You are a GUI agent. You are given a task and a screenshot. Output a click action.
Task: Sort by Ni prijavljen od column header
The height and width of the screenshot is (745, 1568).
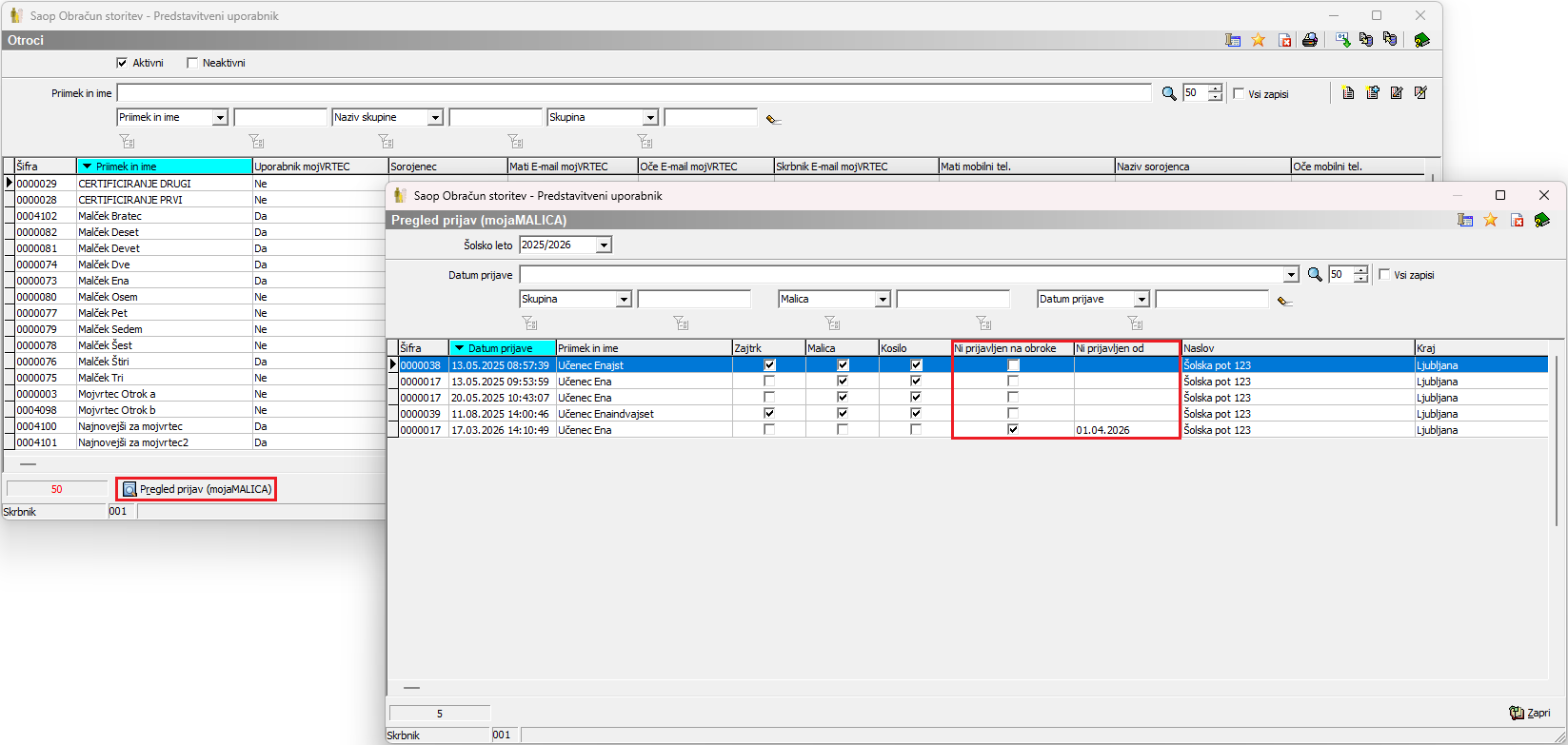[1127, 348]
